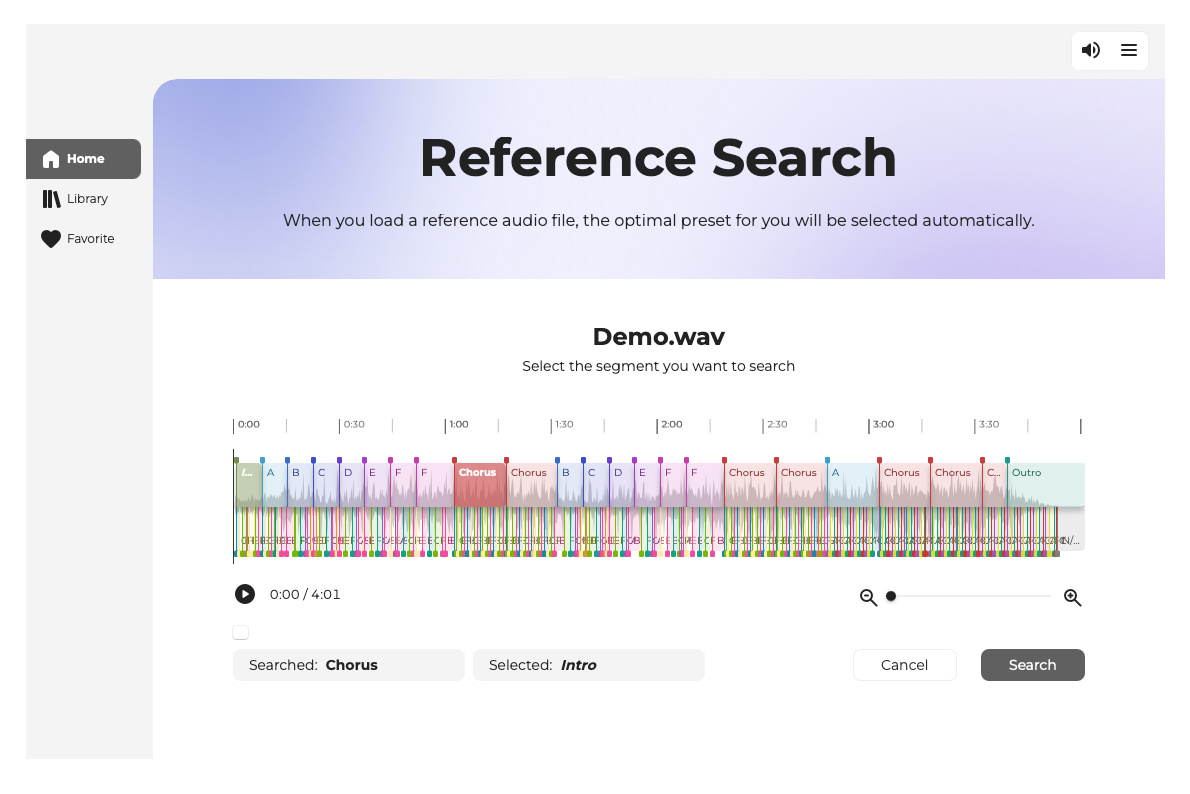Click the Home house icon
Viewport: 1190px width, 794px height.
click(51, 159)
